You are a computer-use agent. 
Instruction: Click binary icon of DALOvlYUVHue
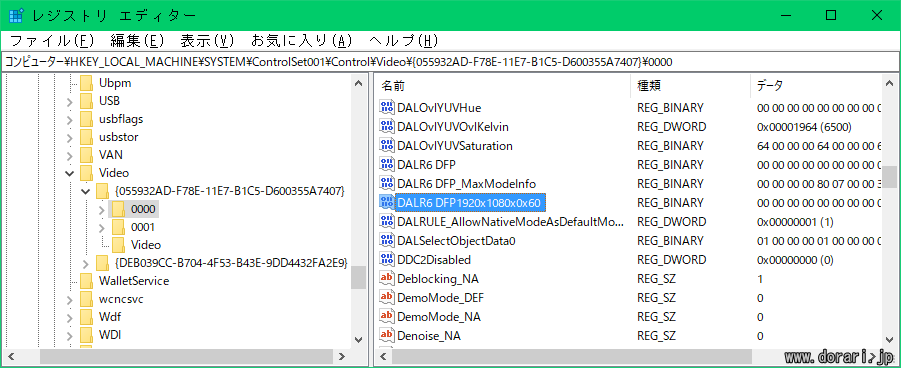(387, 108)
